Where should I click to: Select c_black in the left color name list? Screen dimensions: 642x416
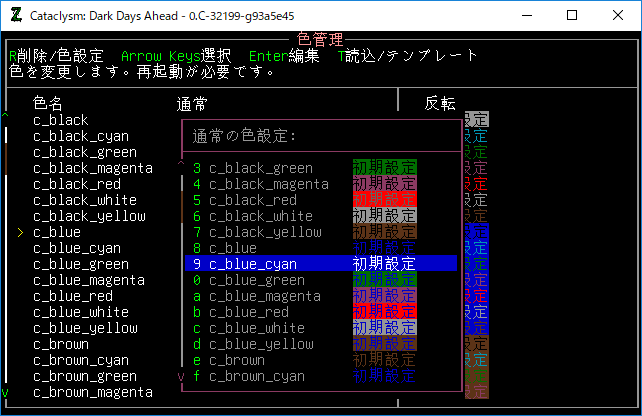pos(60,120)
